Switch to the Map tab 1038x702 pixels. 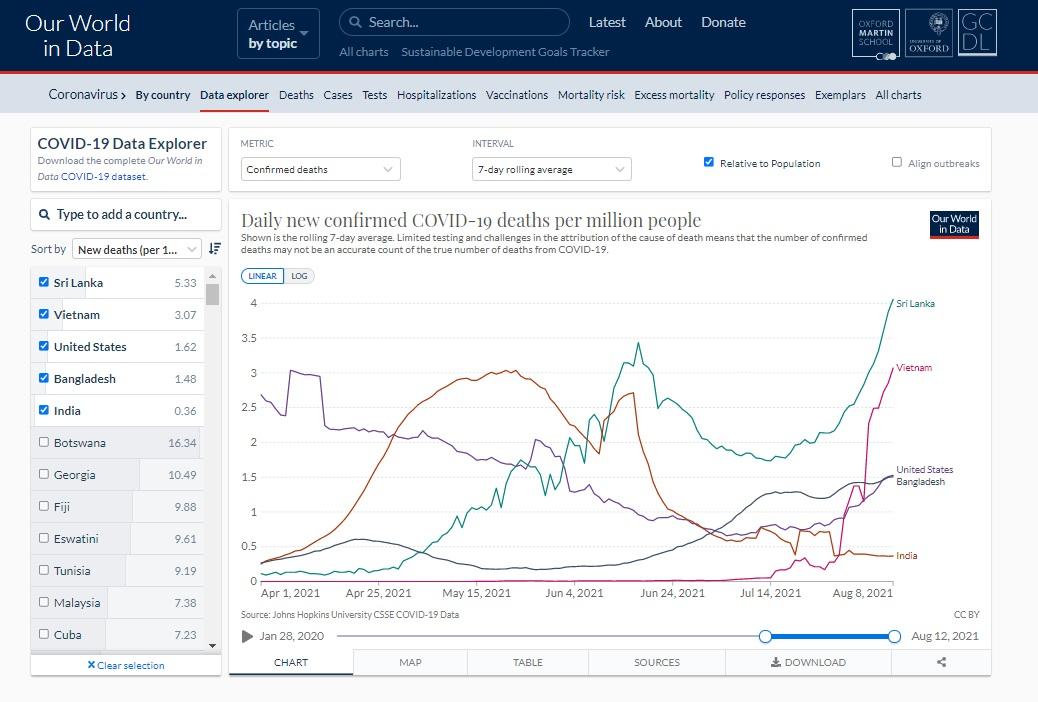(410, 662)
